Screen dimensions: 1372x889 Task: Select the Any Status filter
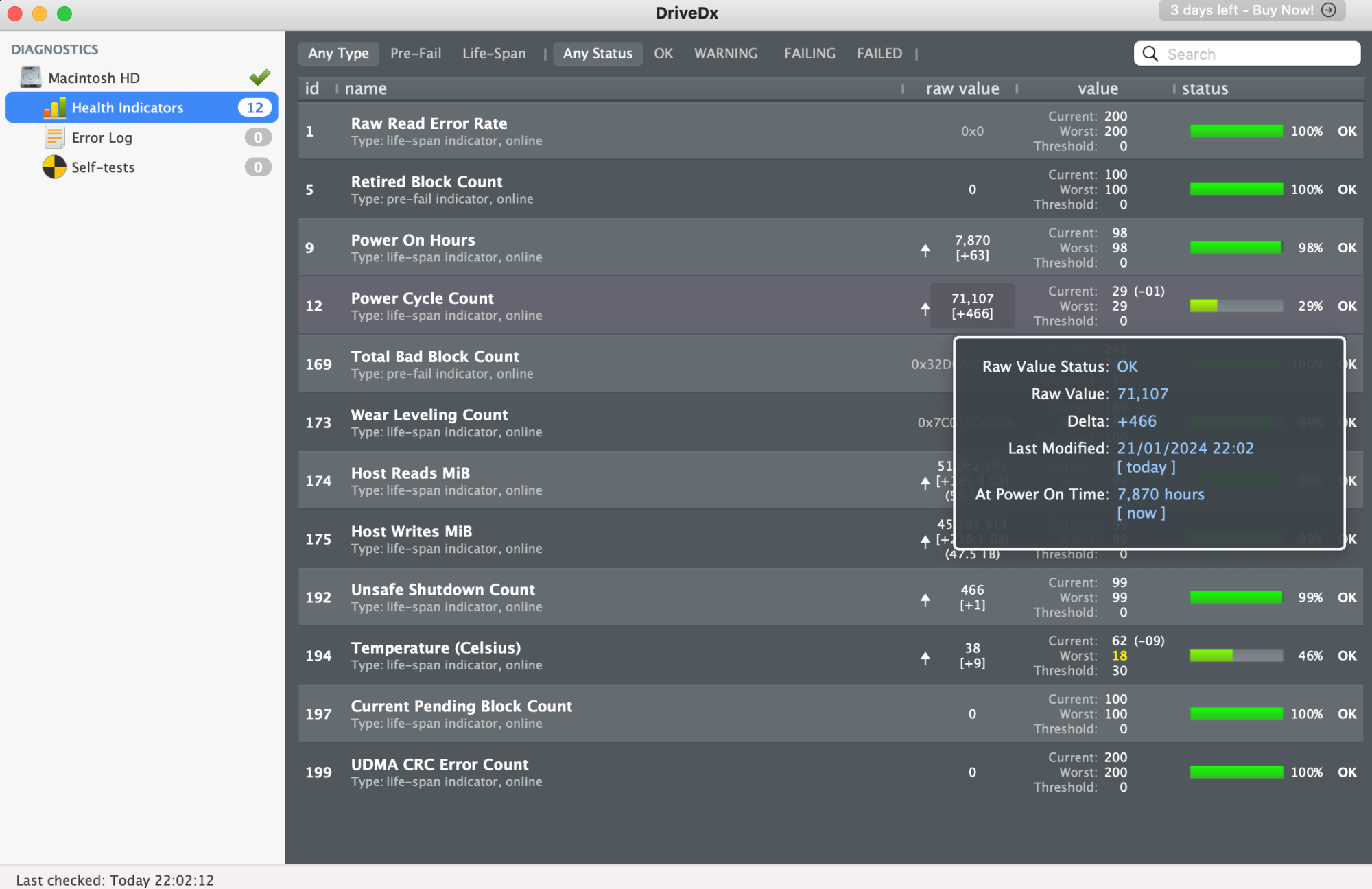598,54
